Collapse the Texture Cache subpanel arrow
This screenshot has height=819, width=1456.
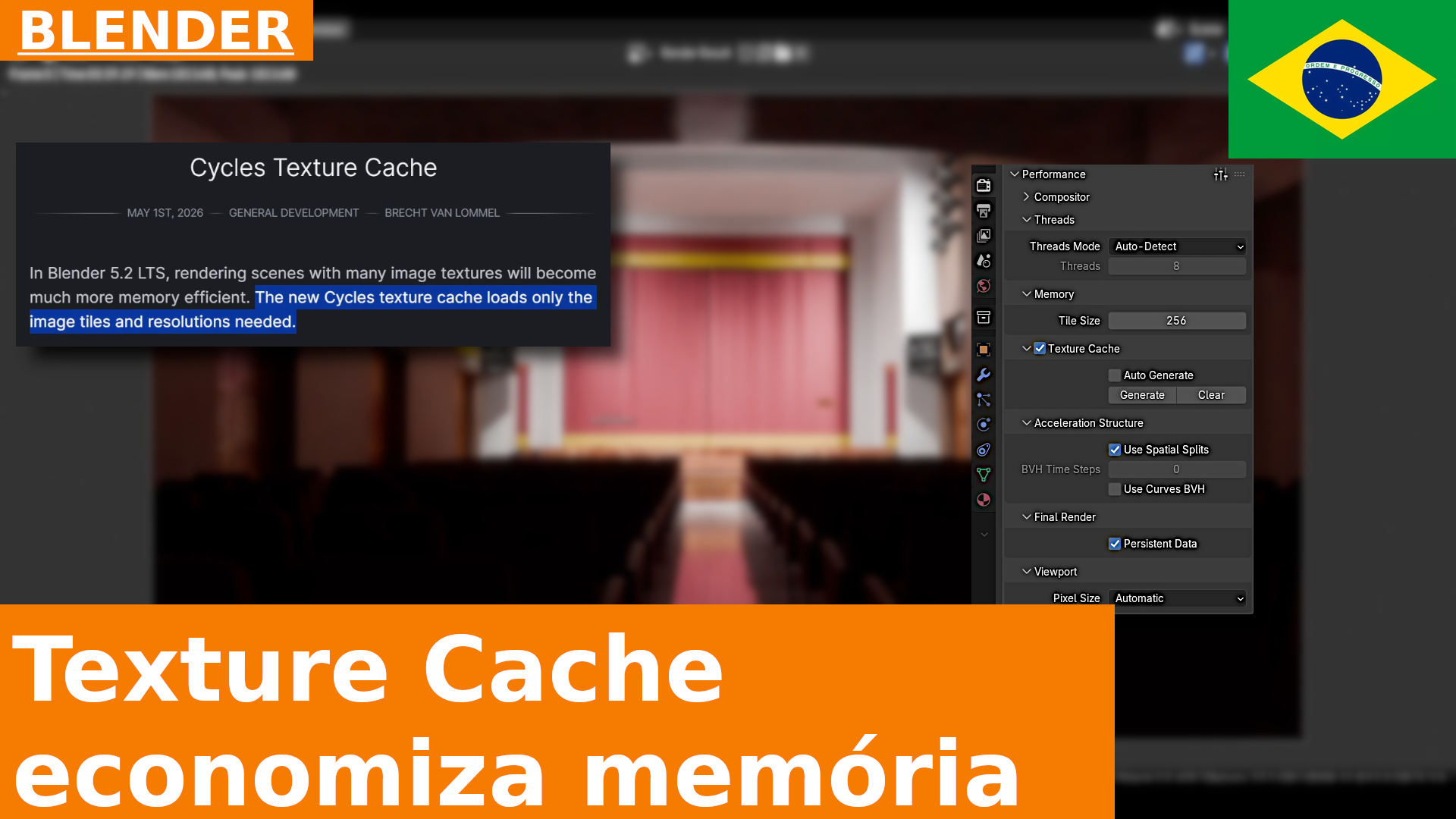(1027, 349)
